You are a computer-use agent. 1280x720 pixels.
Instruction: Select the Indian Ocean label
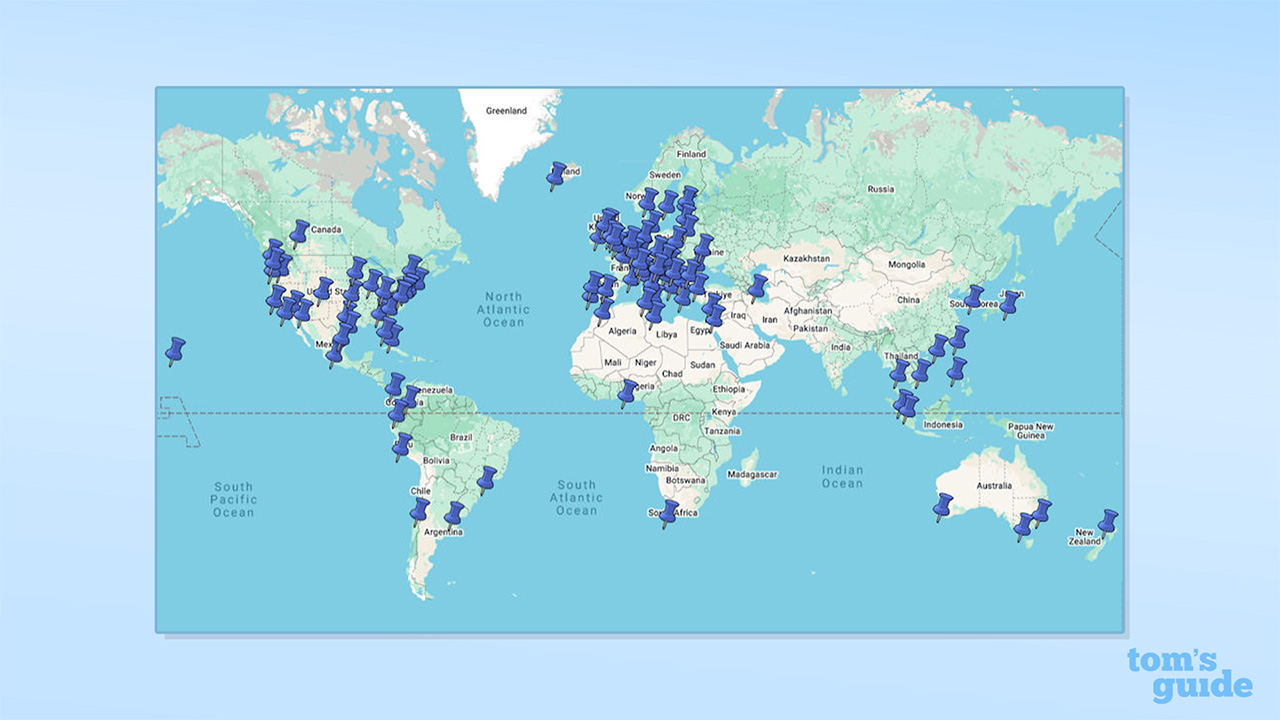click(842, 477)
